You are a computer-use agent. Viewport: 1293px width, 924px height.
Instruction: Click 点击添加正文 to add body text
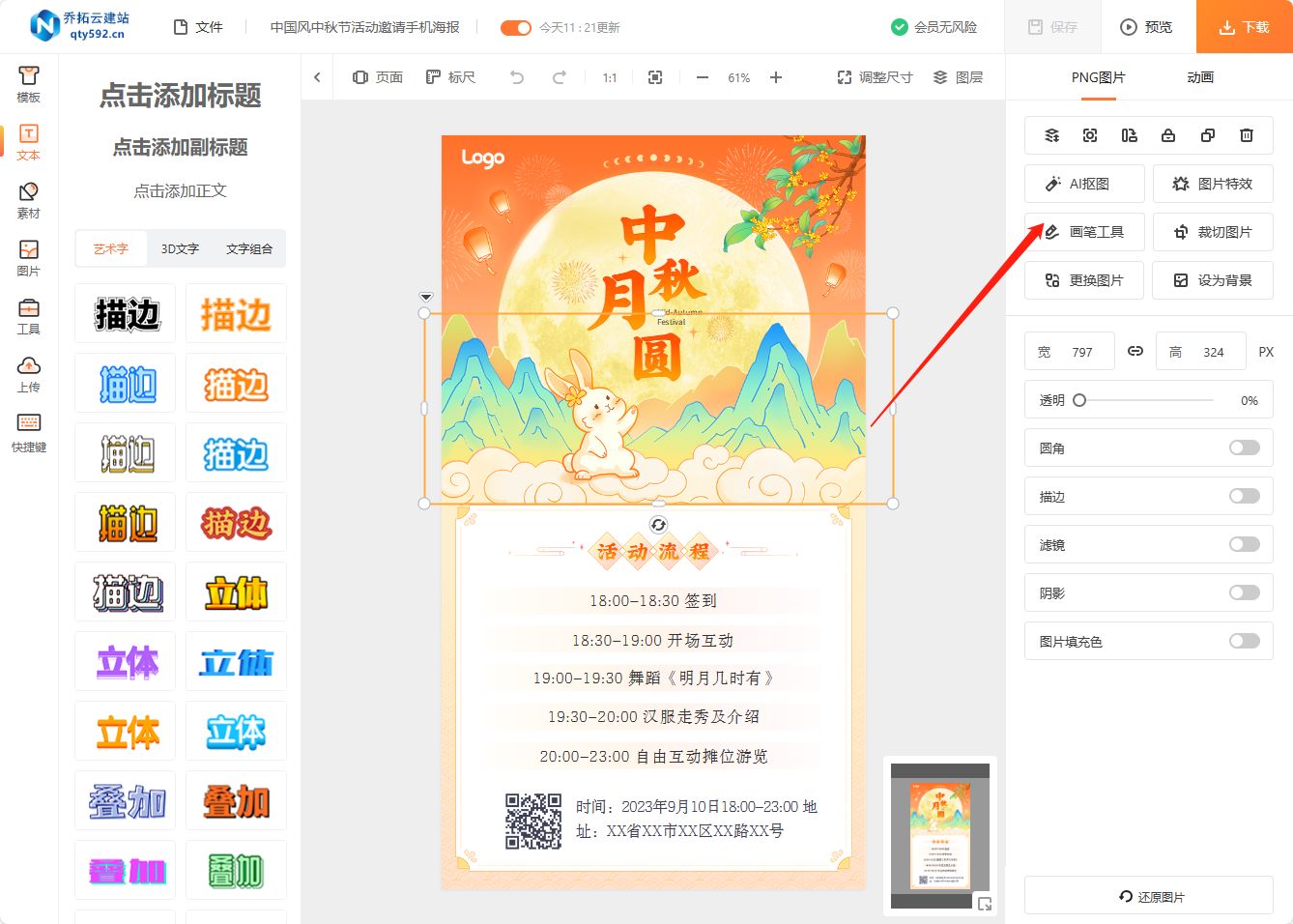181,190
